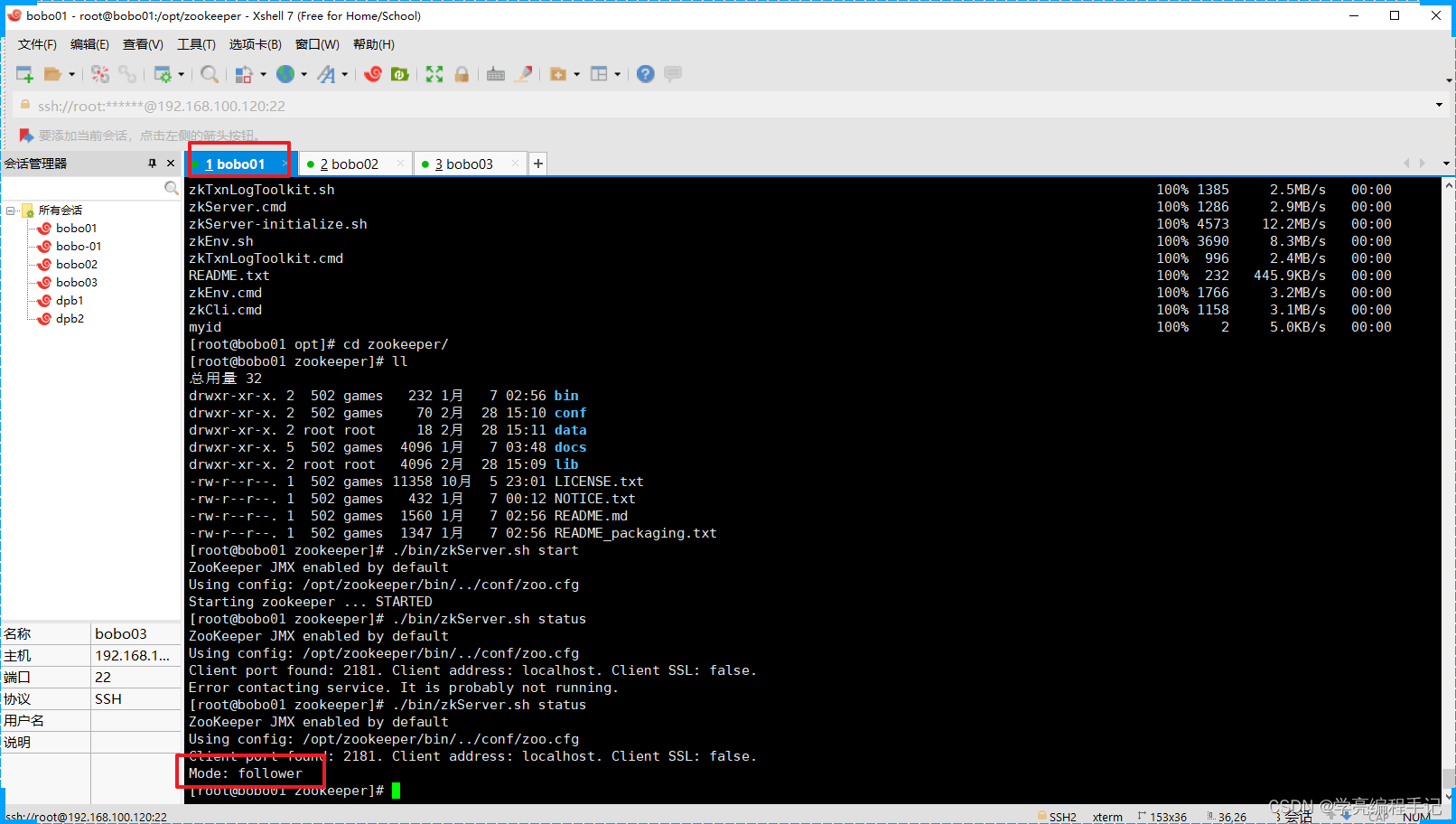1456x824 pixels.
Task: Click the Find magnifier icon in toolbar
Action: pyautogui.click(x=210, y=74)
